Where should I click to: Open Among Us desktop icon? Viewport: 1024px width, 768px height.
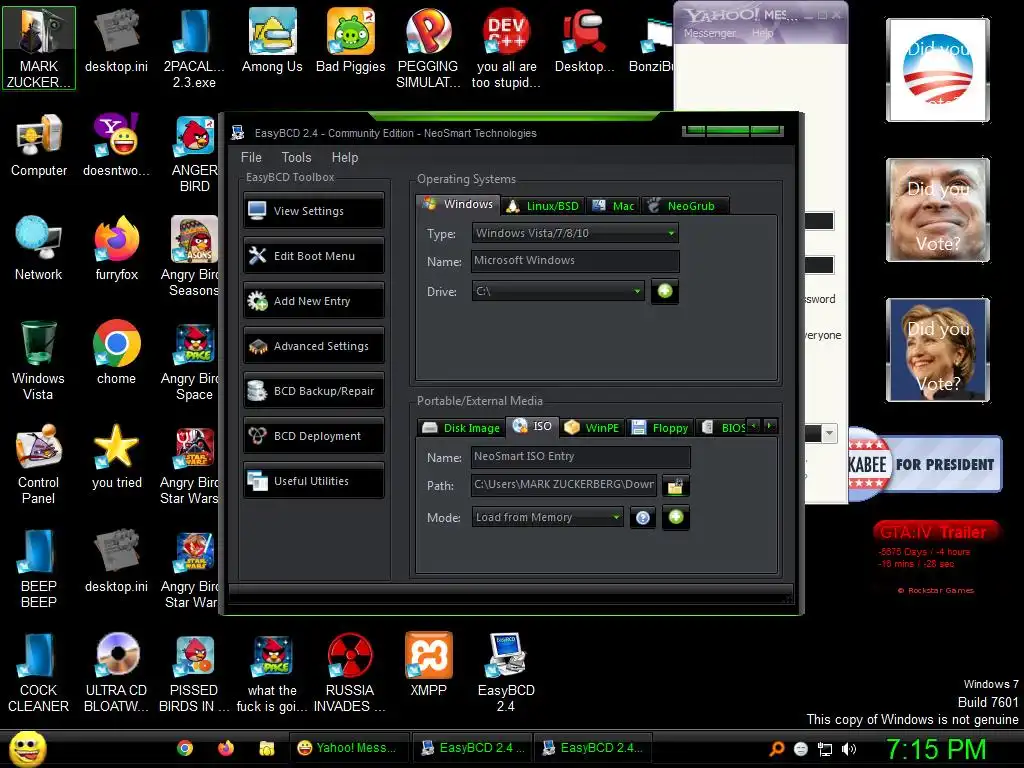click(272, 40)
